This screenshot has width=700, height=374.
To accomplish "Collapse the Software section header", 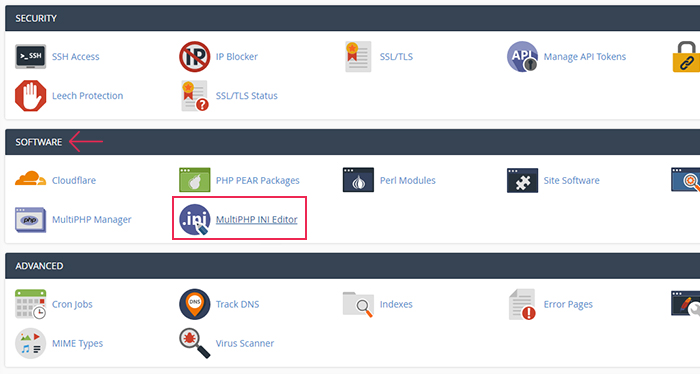I will coord(352,142).
